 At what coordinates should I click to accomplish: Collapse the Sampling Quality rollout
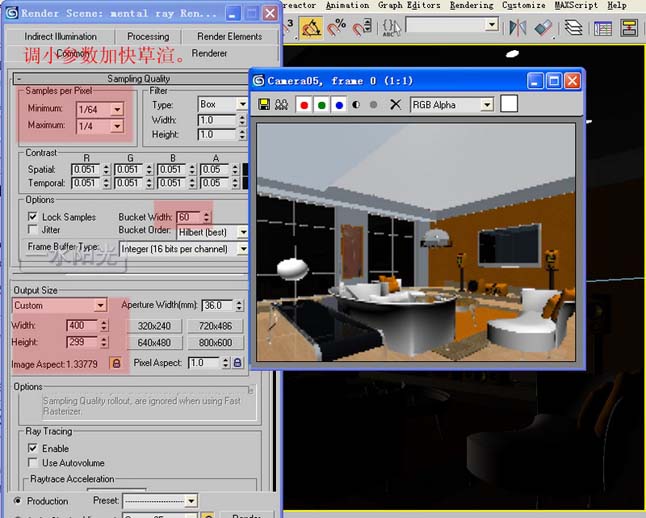[x=19, y=78]
